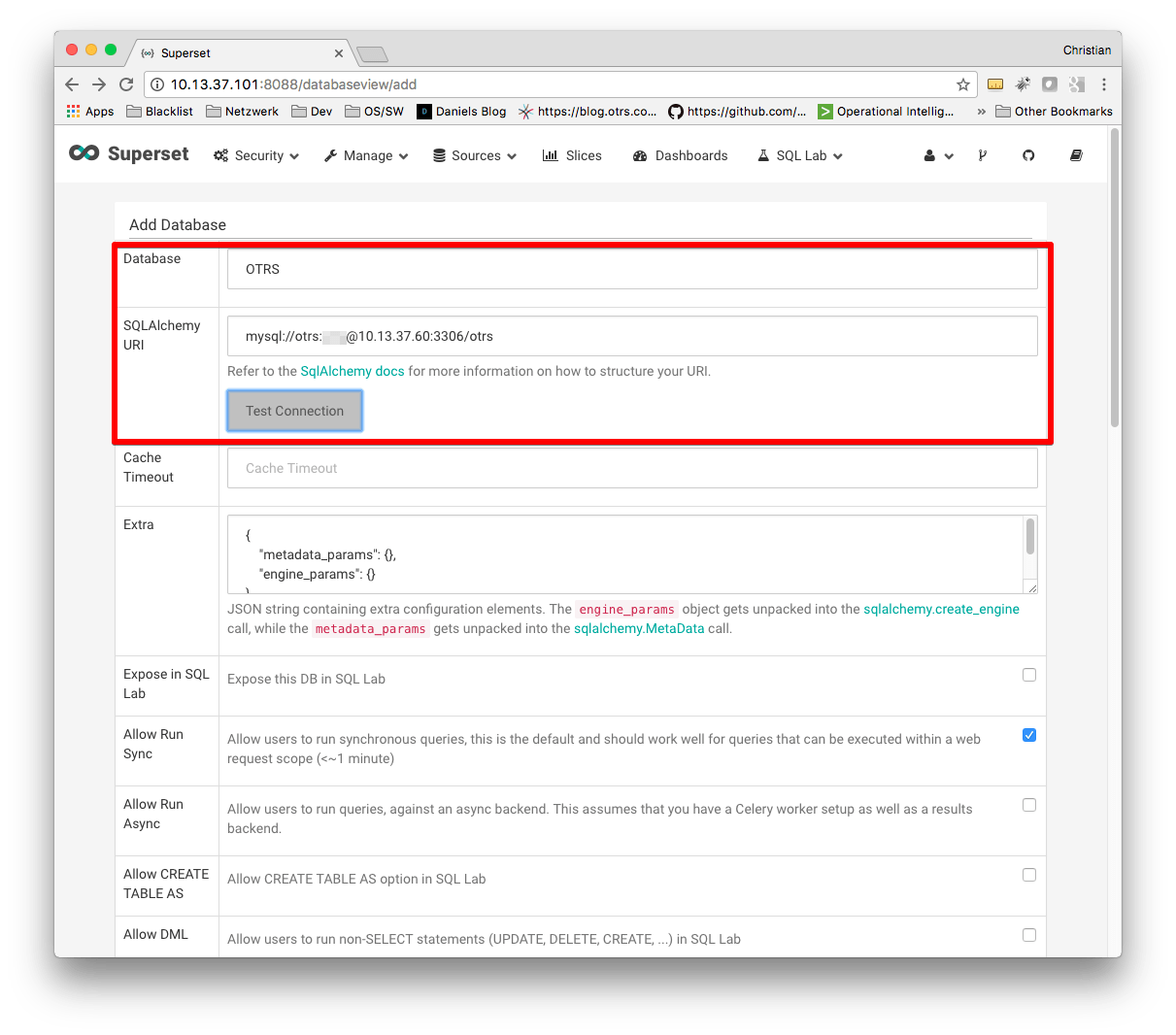This screenshot has height=1035, width=1176.
Task: Click the Superset infinity logo
Action: 84,153
